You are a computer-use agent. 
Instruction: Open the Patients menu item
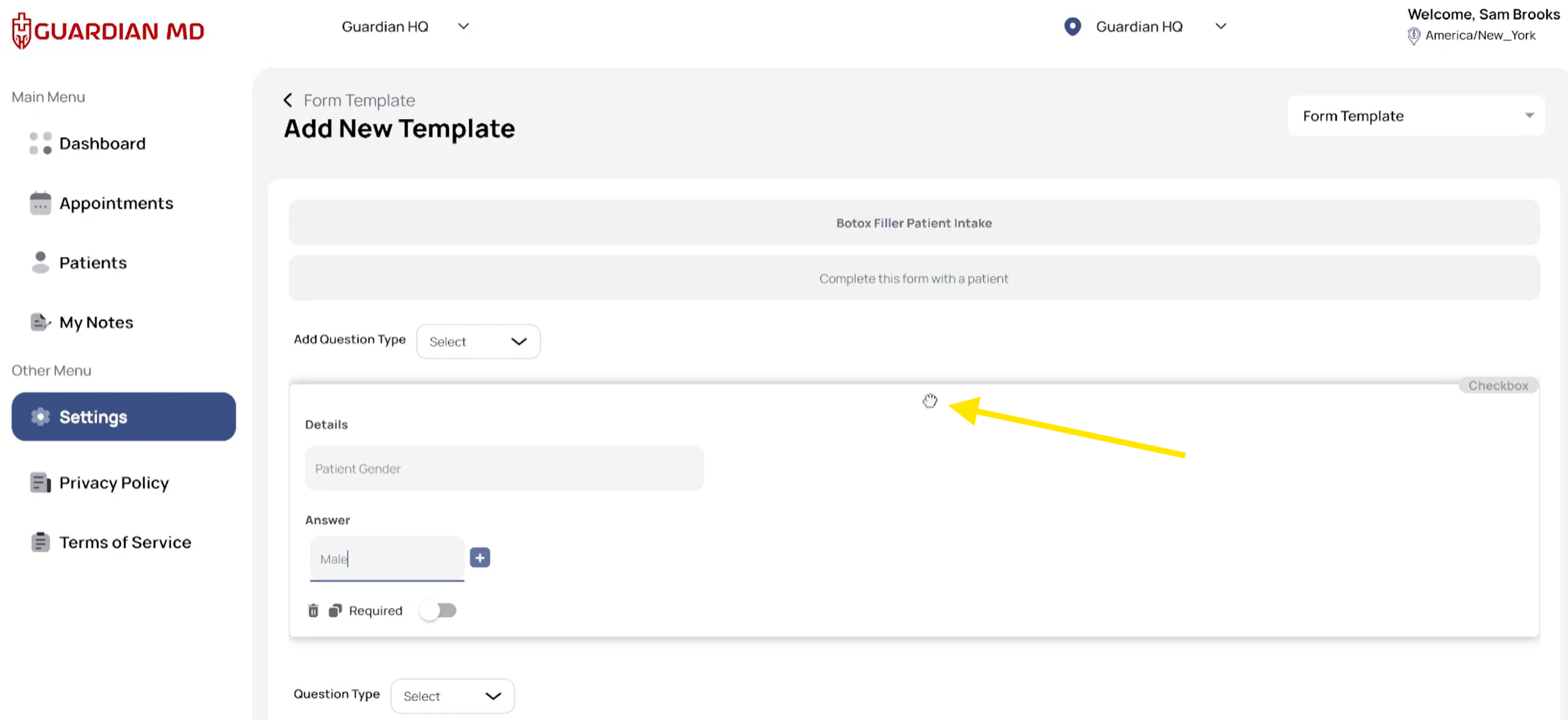point(92,263)
